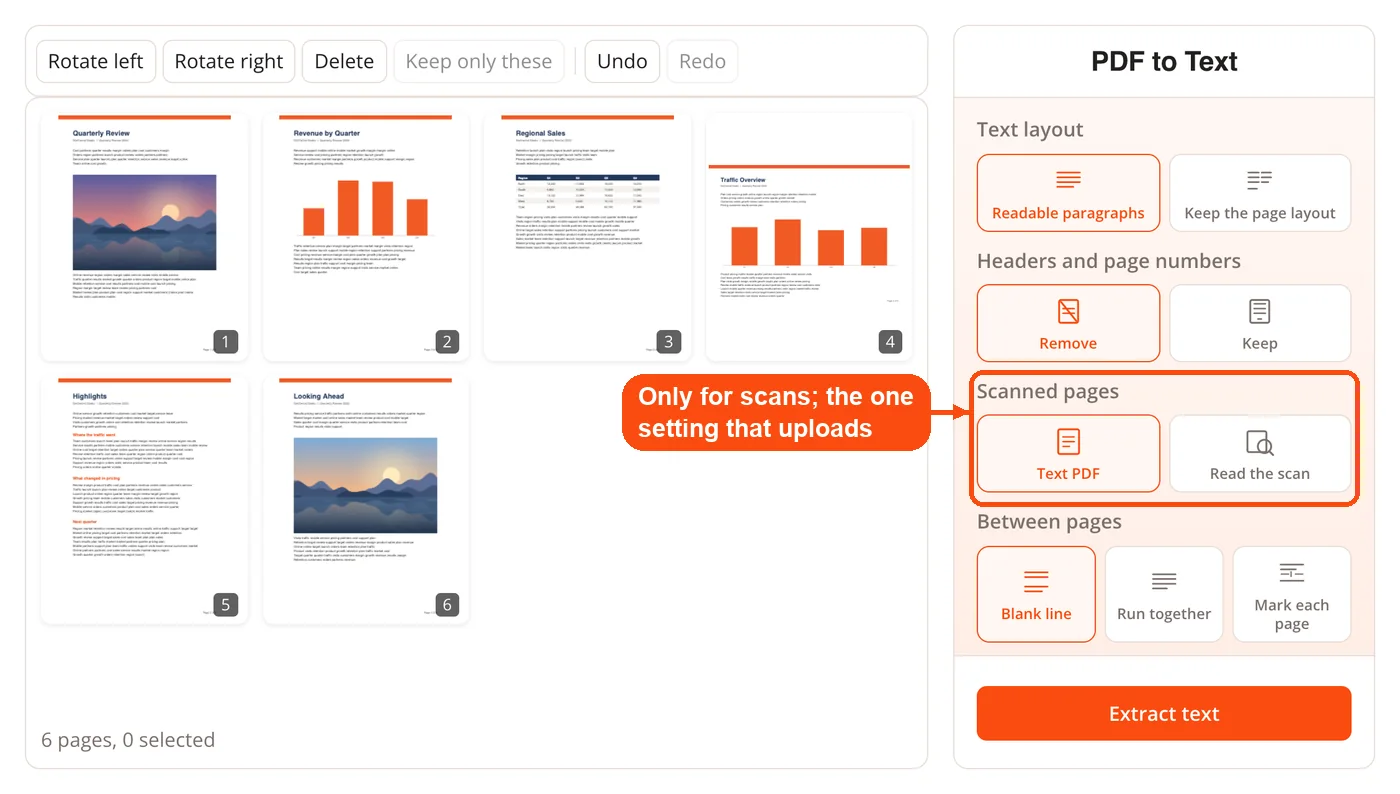Select page 5 Highlights thumbnail

click(144, 500)
